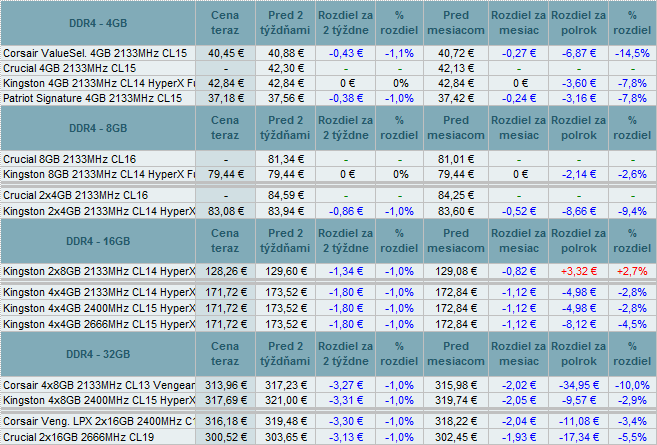
Task: Select the -0,43 € difference cell
Action: pos(346,53)
